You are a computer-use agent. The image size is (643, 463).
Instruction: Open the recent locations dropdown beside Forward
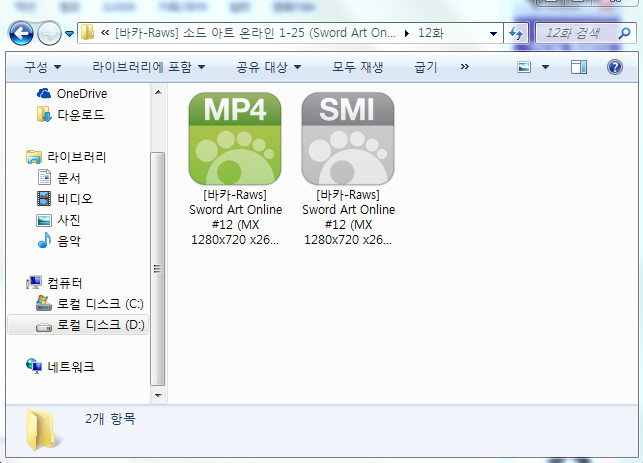[x=69, y=34]
